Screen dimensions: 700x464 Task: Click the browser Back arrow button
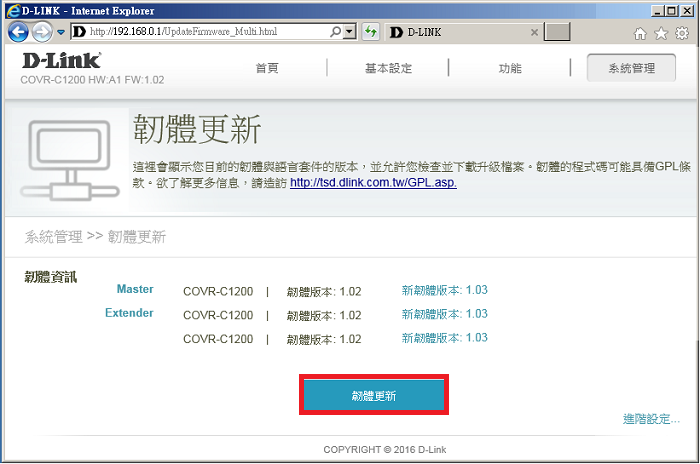click(x=18, y=32)
